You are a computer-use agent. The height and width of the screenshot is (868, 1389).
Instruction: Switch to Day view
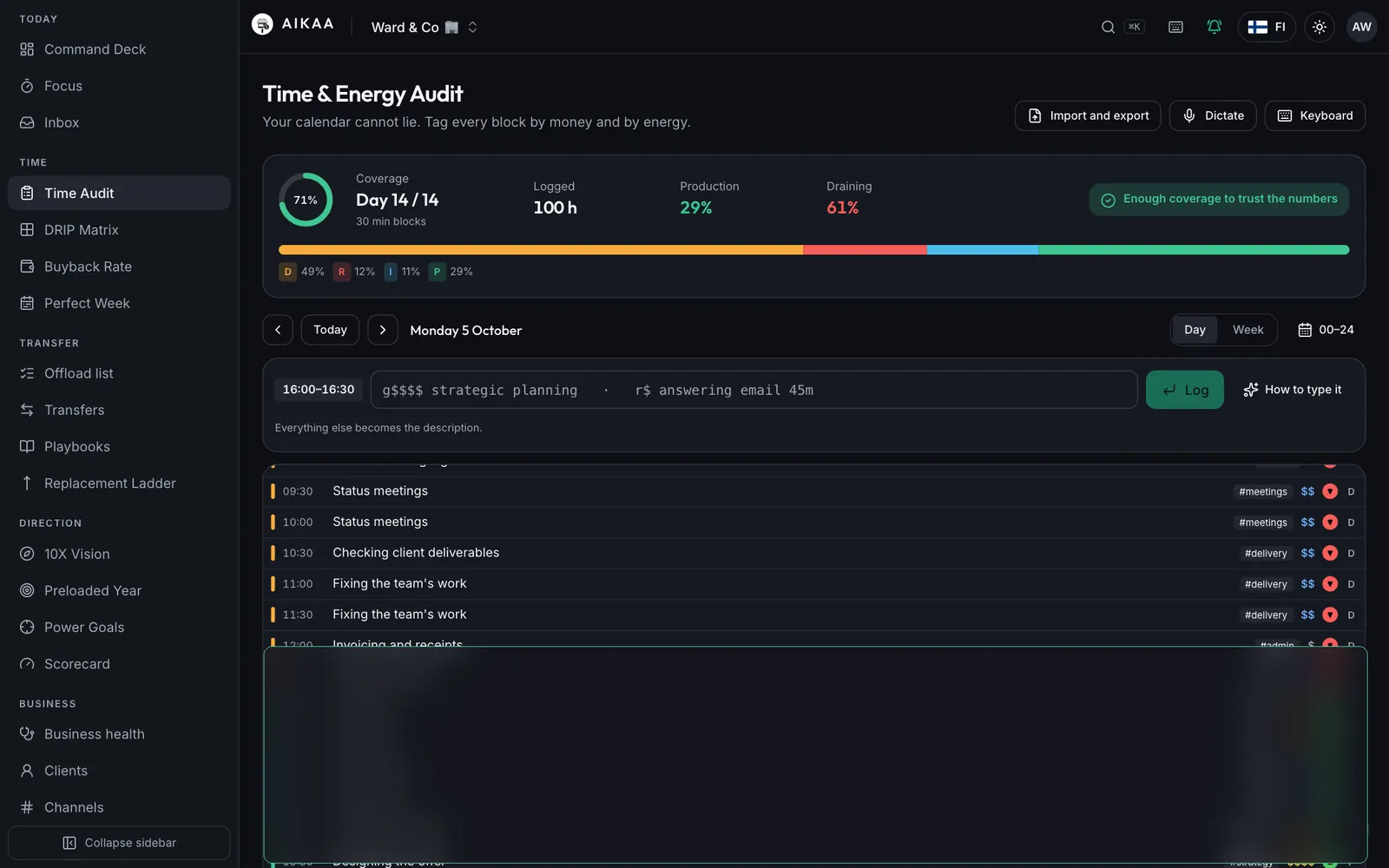tap(1195, 330)
